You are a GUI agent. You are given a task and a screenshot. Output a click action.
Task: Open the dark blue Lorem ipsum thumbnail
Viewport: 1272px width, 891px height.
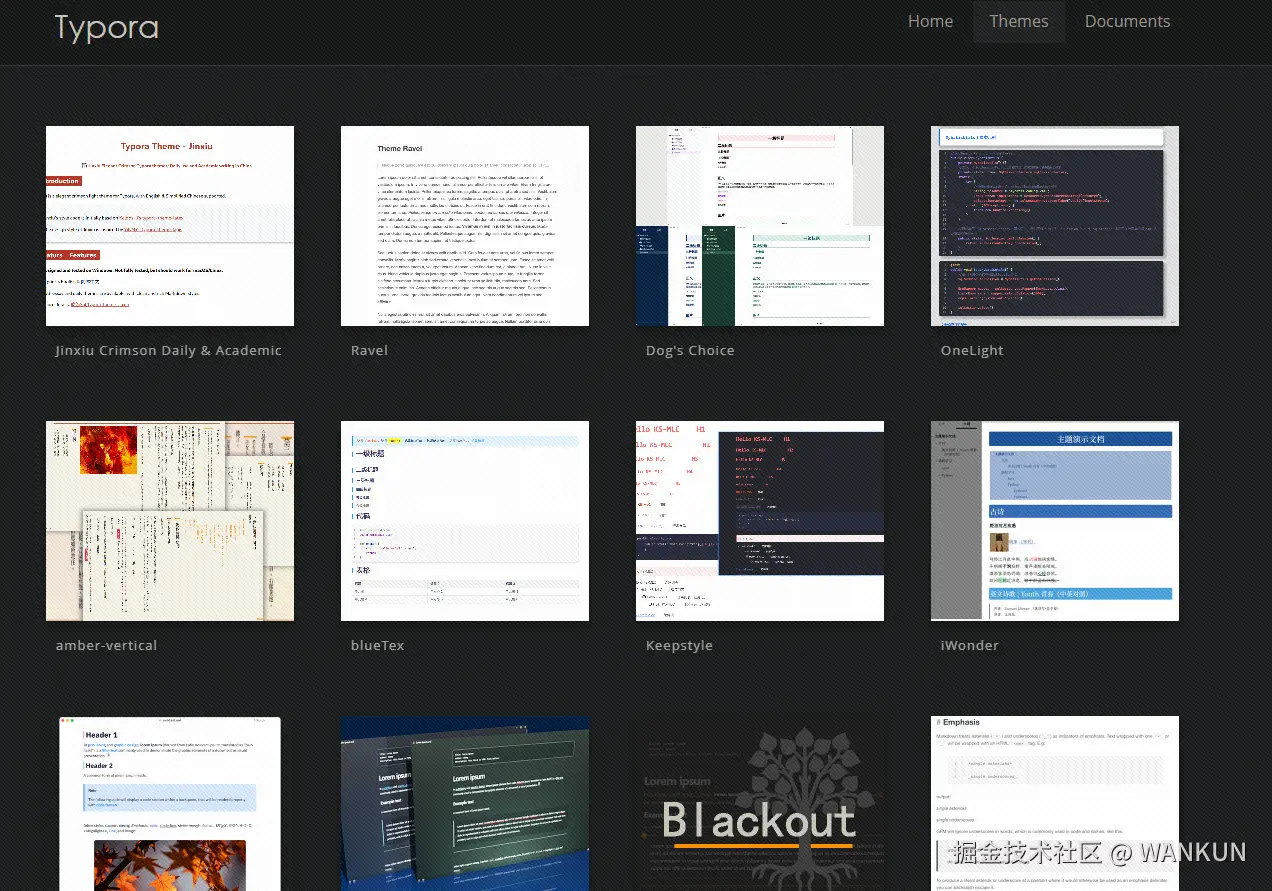(465, 803)
